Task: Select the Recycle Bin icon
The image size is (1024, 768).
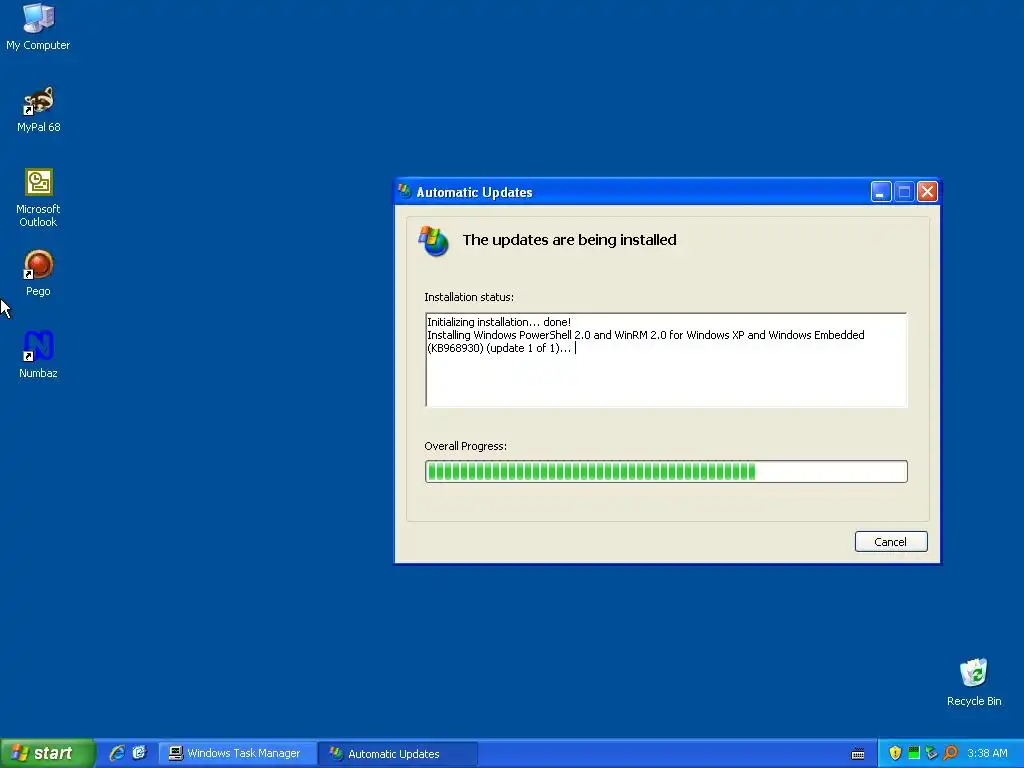Action: pos(974,682)
